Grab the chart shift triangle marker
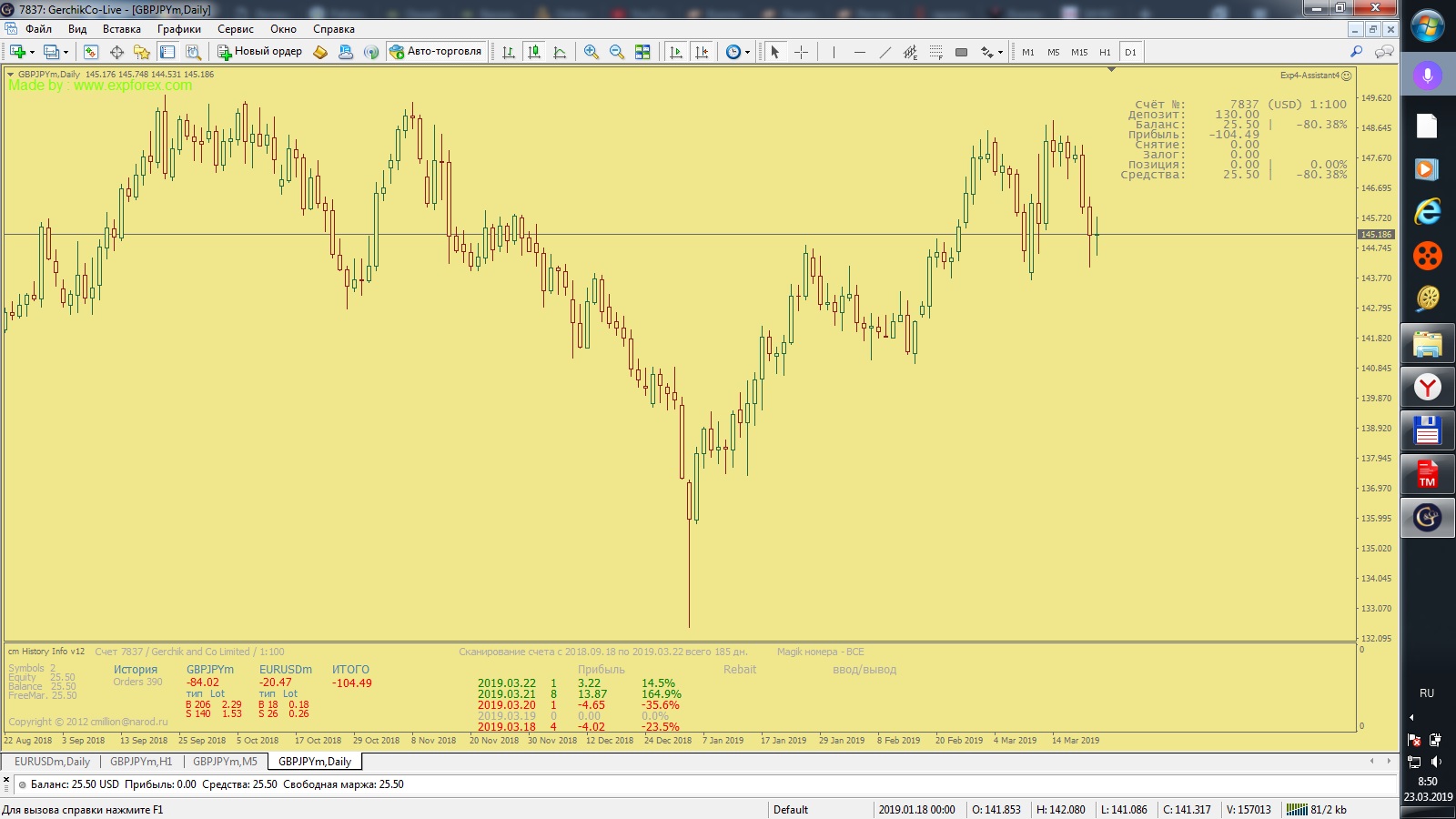 click(x=1111, y=70)
